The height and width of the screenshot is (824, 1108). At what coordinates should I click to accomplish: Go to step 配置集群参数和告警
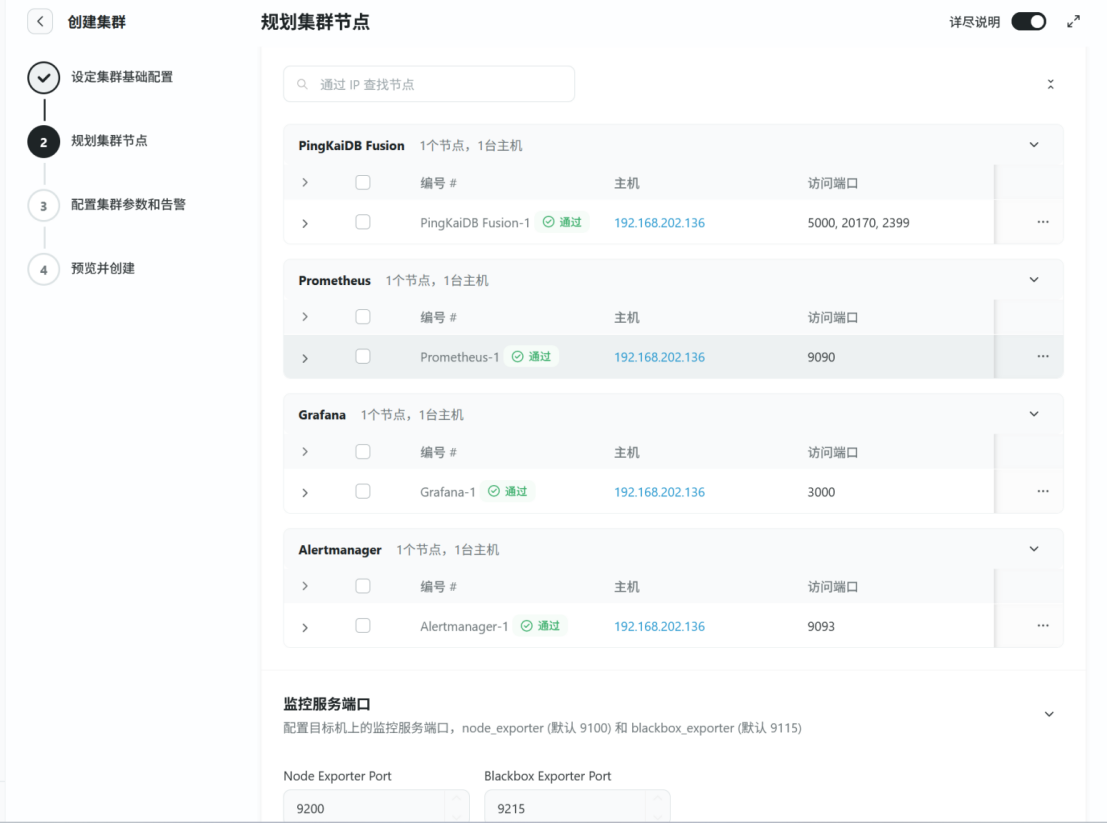click(128, 205)
